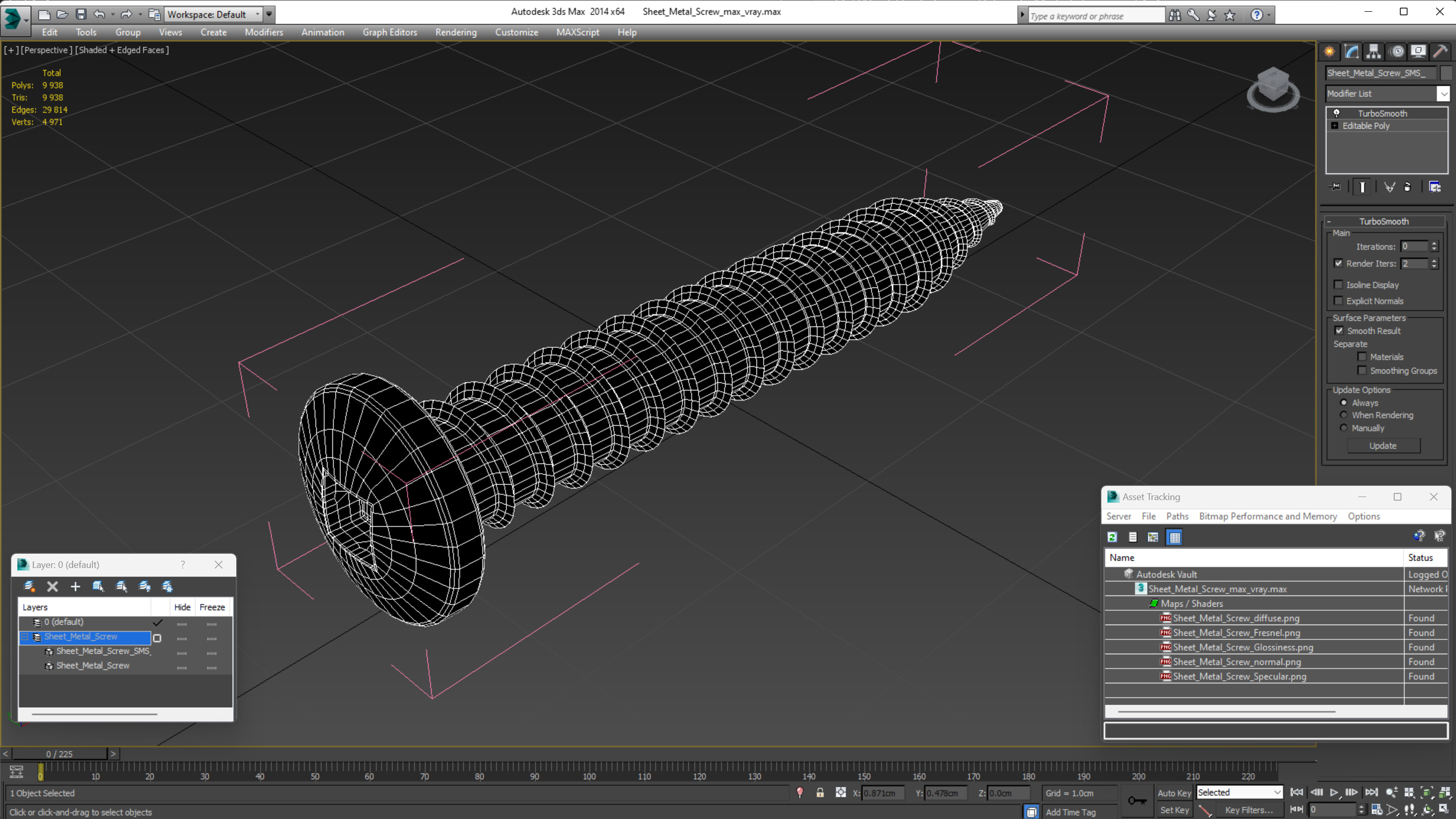
Task: Open Paths menu in Asset Tracking
Action: point(1177,516)
